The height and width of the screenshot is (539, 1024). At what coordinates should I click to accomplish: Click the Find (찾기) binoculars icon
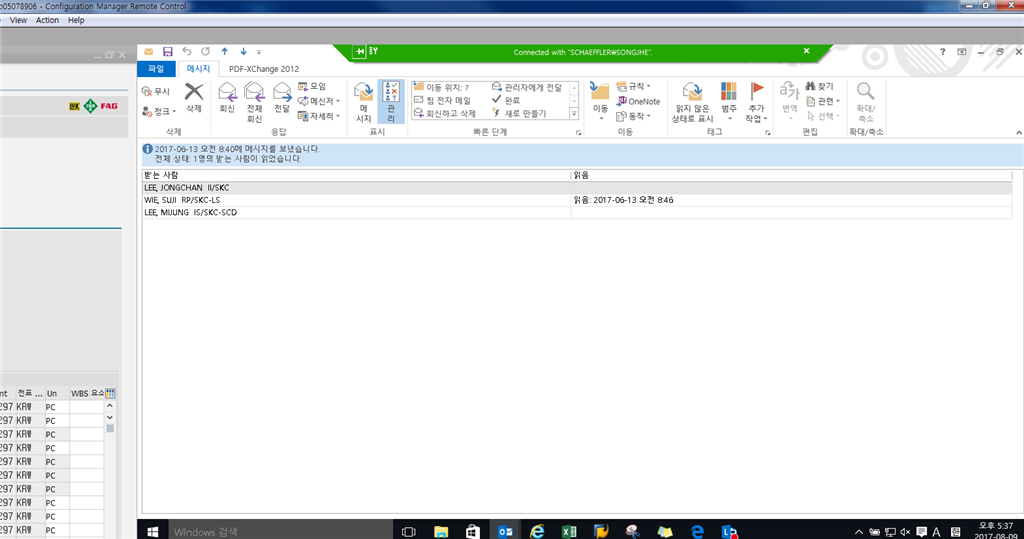point(810,86)
